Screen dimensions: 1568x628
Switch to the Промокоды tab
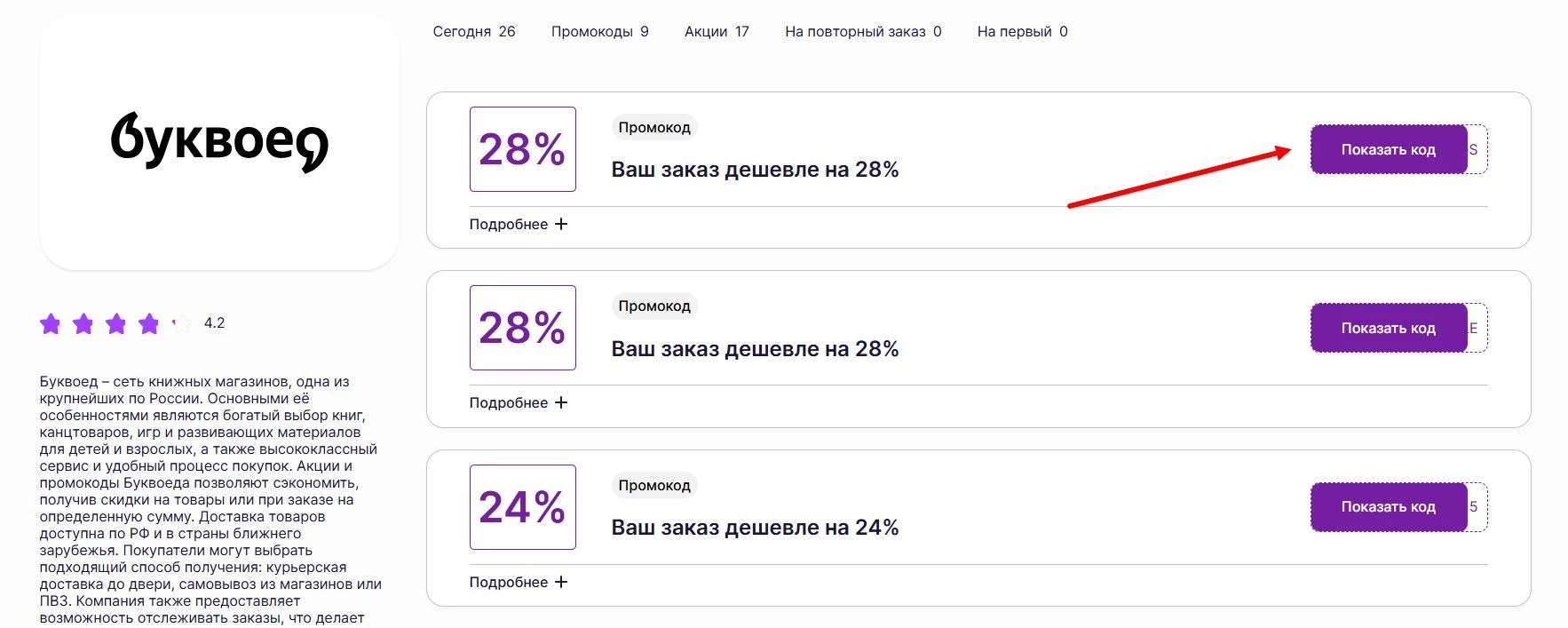click(x=600, y=31)
